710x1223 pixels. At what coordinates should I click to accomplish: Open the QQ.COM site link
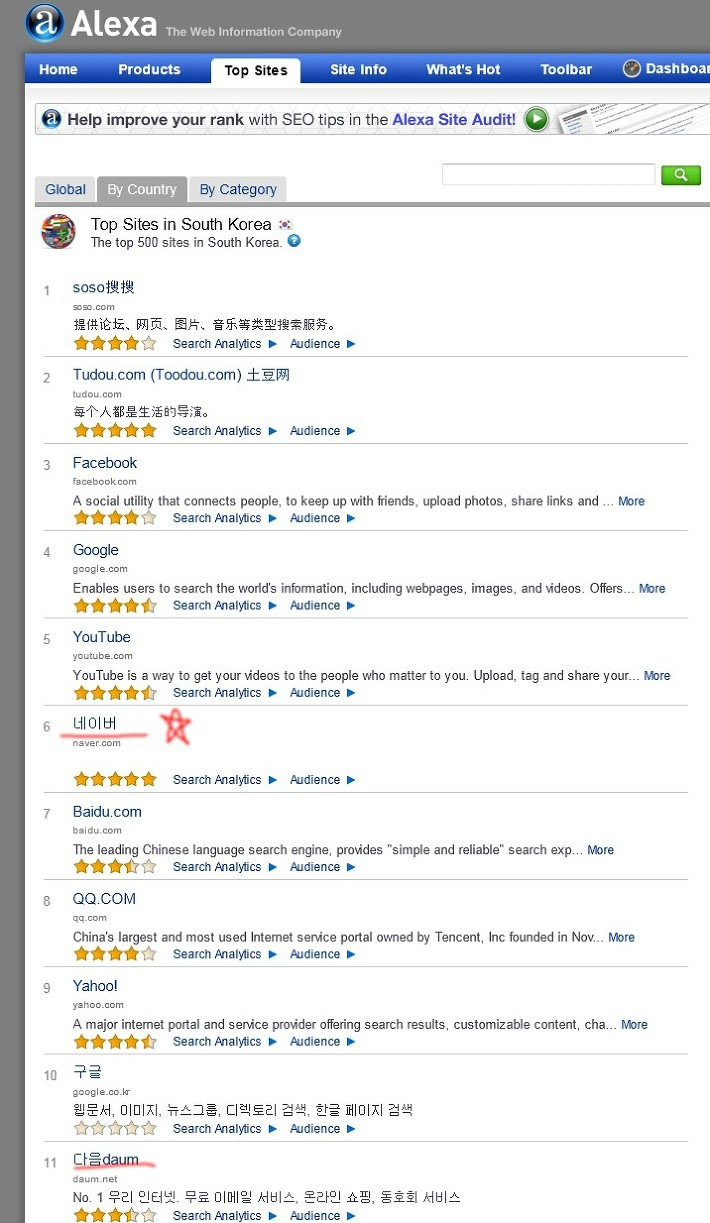click(x=104, y=899)
